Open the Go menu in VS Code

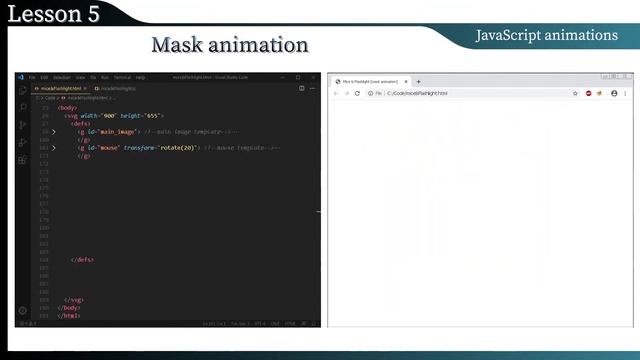click(93, 77)
